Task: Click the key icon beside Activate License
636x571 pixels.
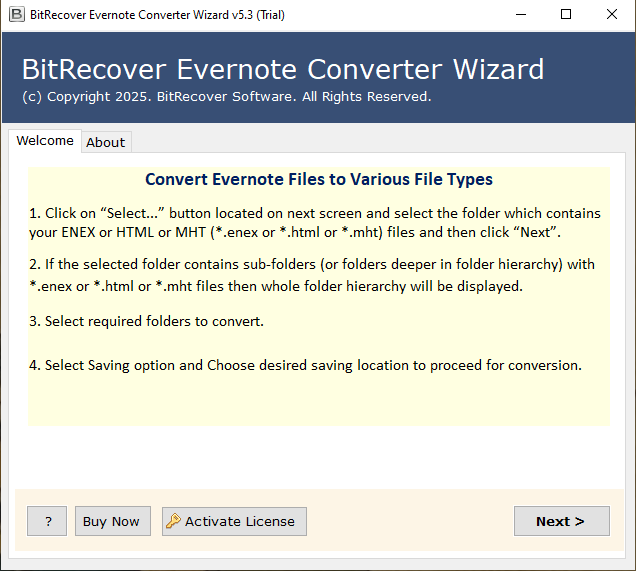Action: (x=173, y=521)
